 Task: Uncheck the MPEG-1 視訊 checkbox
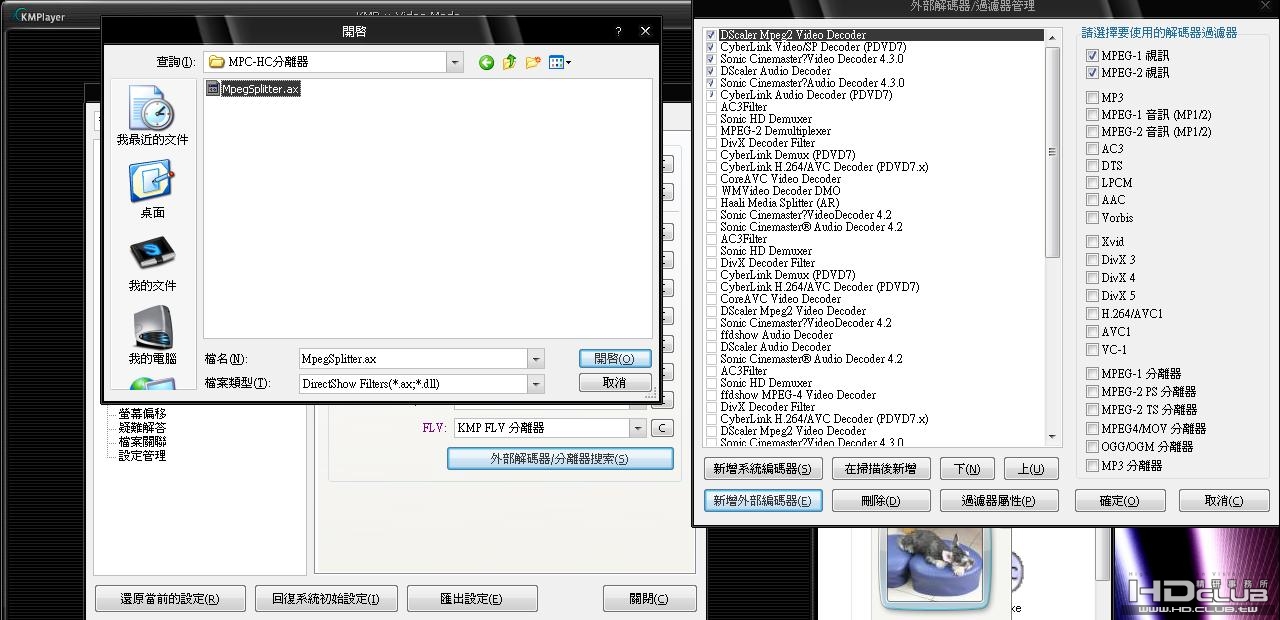click(1093, 56)
